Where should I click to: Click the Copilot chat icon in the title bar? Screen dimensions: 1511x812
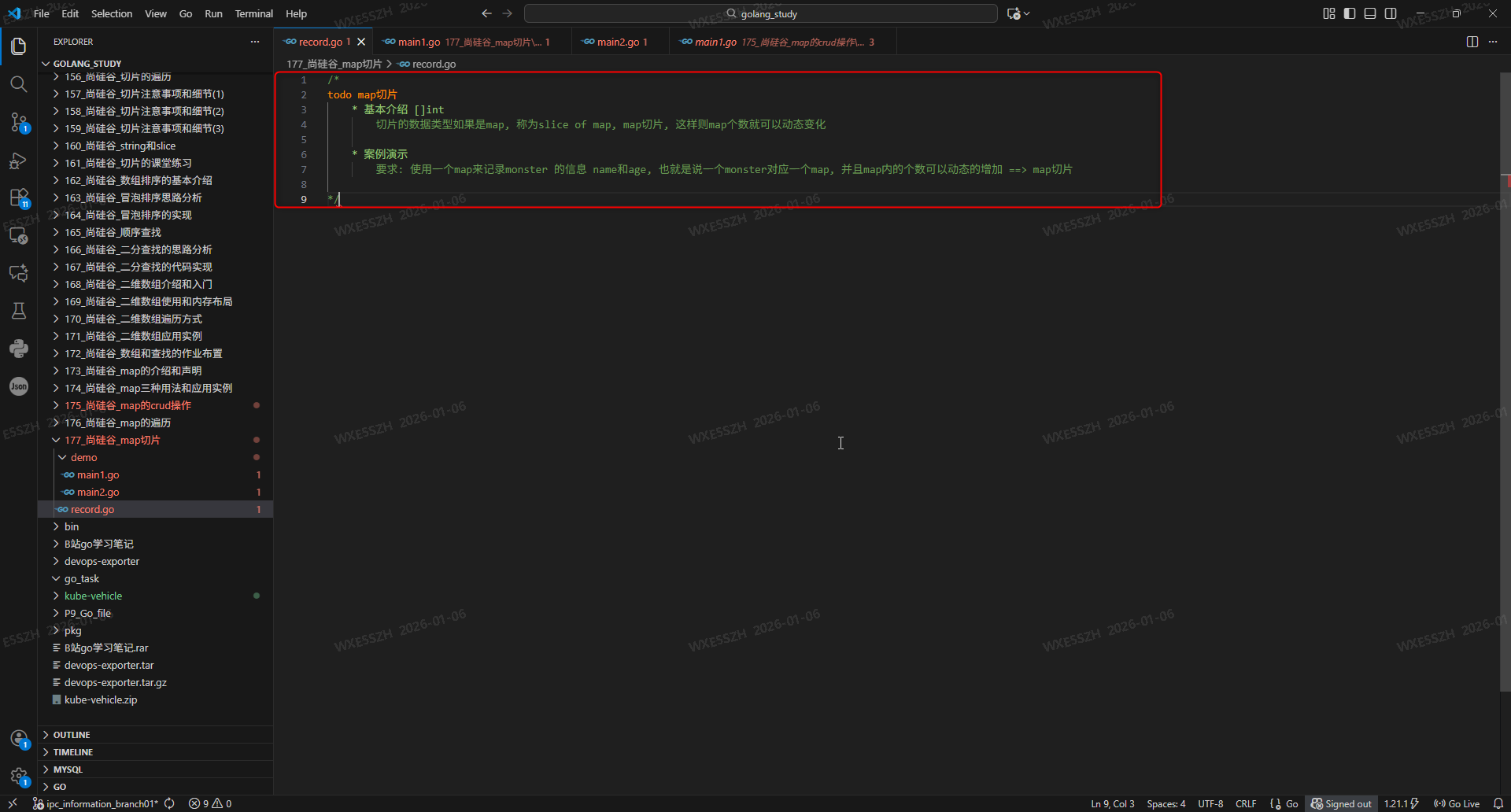point(1014,13)
